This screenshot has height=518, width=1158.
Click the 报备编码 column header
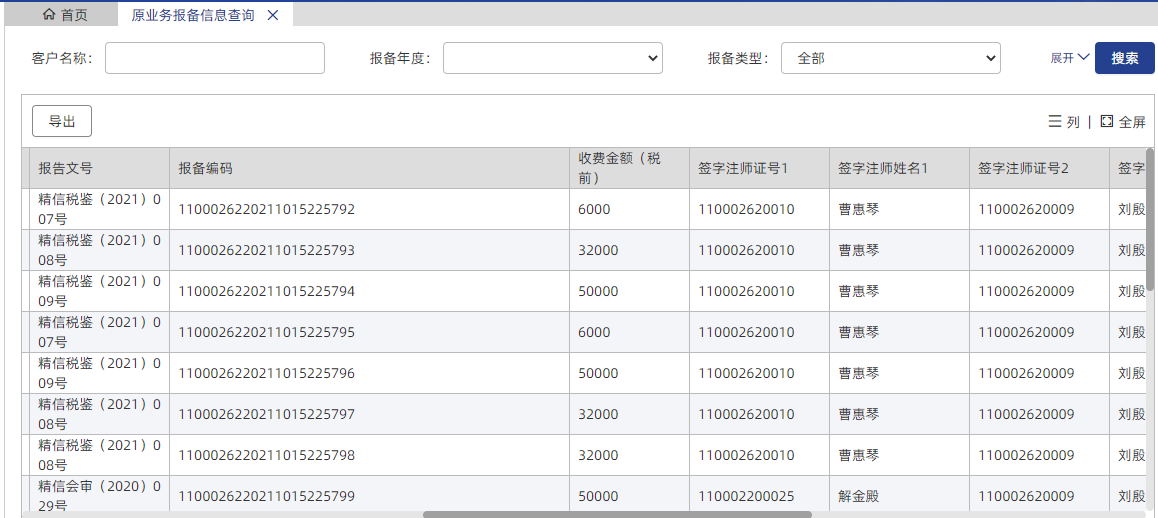[206, 168]
